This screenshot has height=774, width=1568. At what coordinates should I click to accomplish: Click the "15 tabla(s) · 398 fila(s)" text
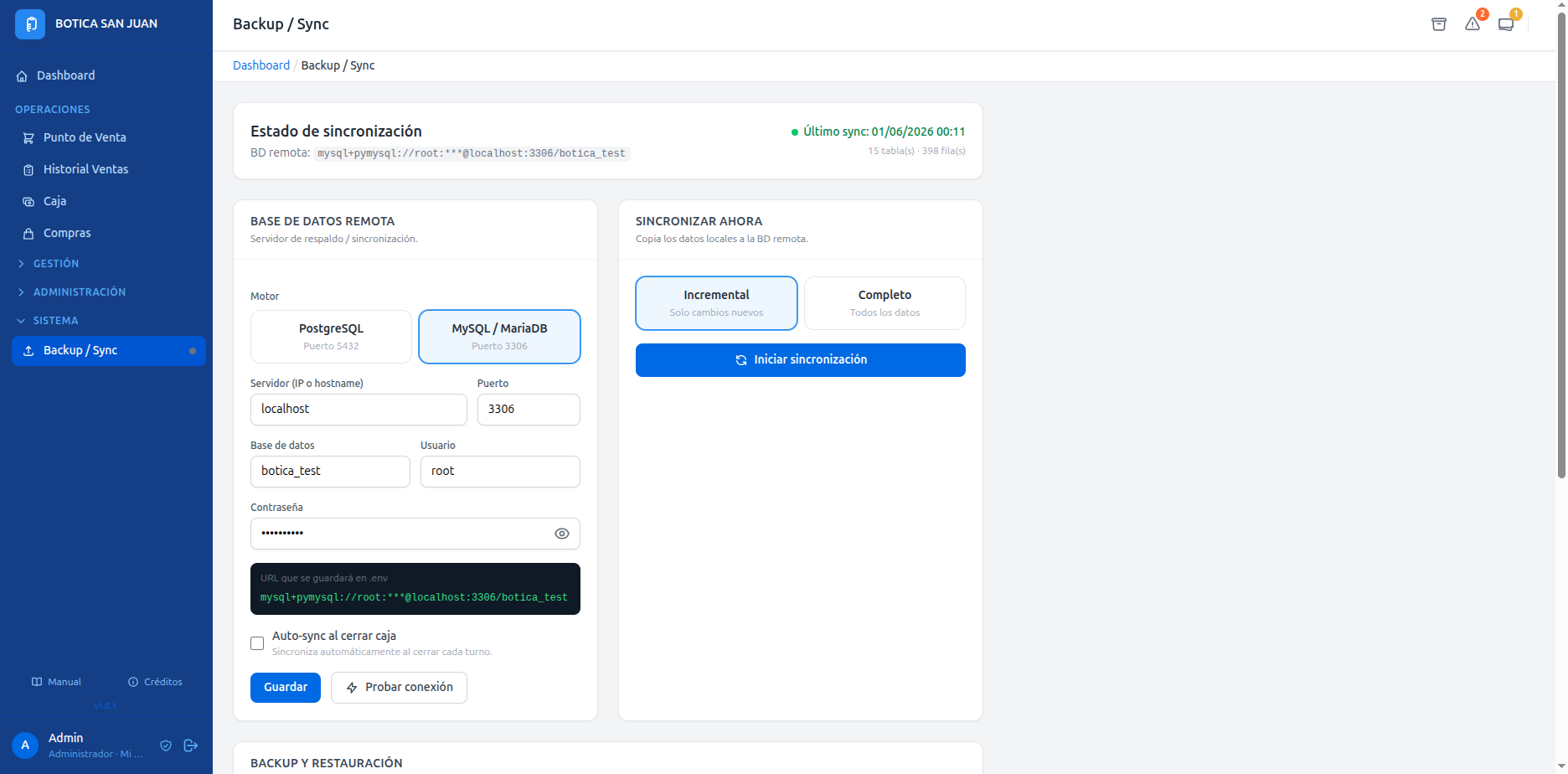click(916, 151)
